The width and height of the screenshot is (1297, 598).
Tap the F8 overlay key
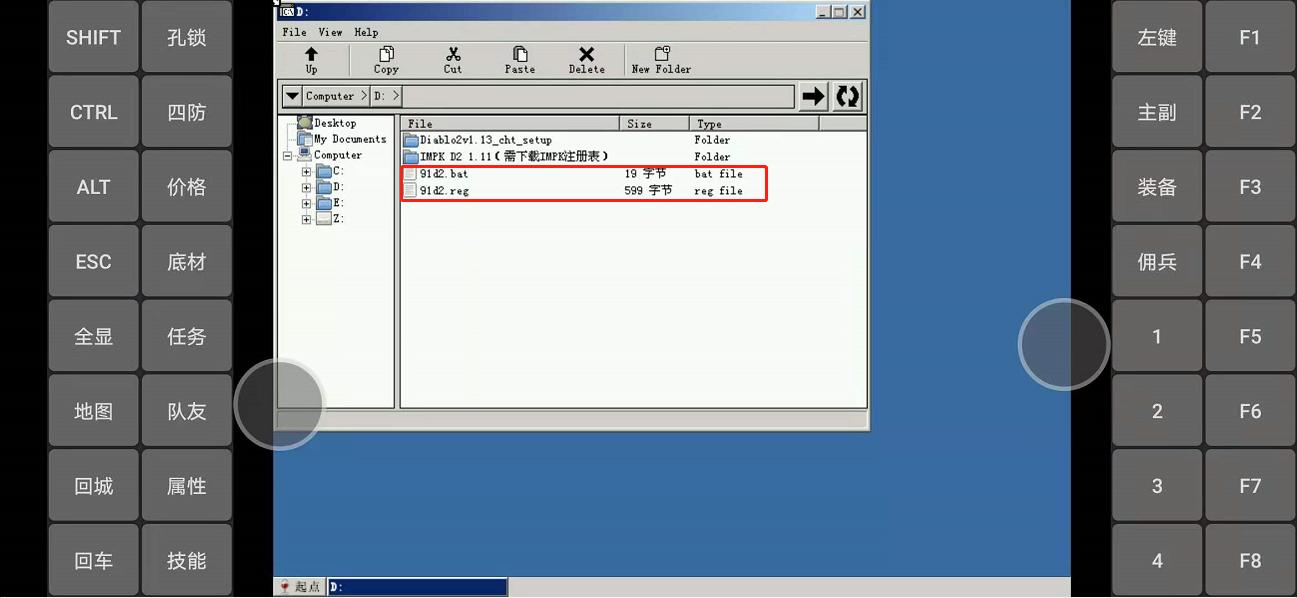[x=1250, y=561]
